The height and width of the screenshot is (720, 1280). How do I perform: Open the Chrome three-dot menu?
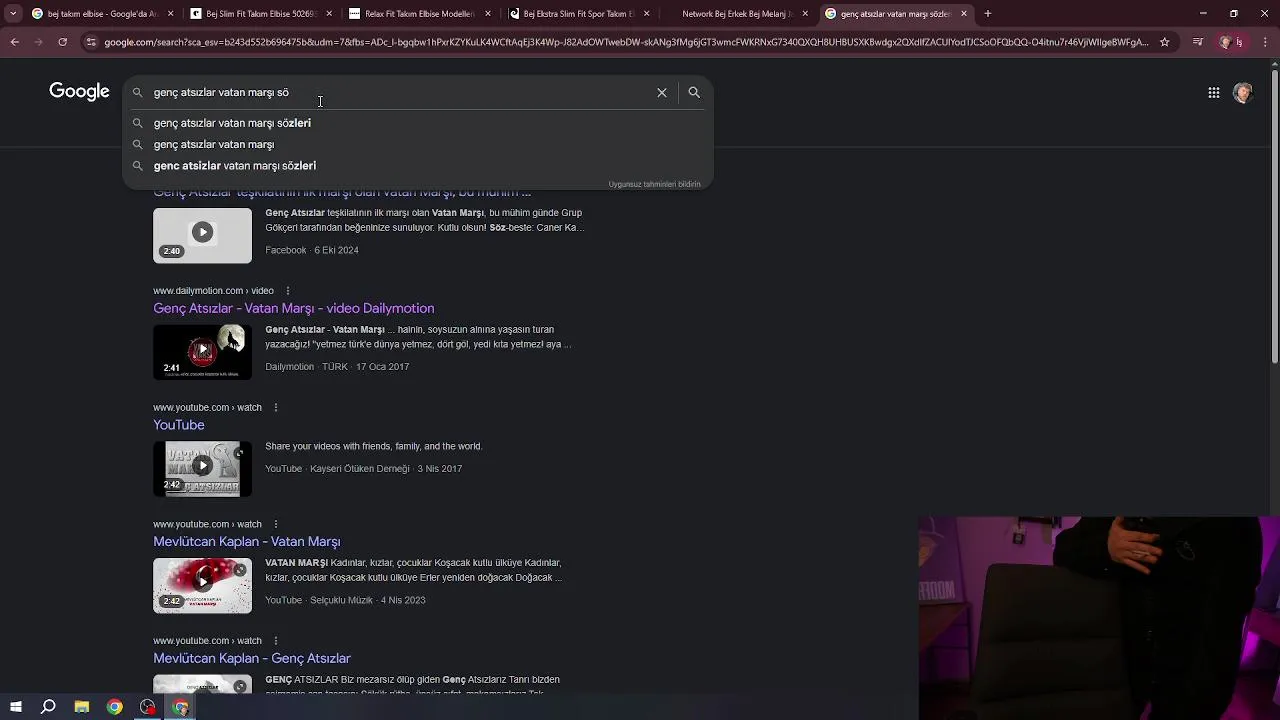click(x=1264, y=42)
